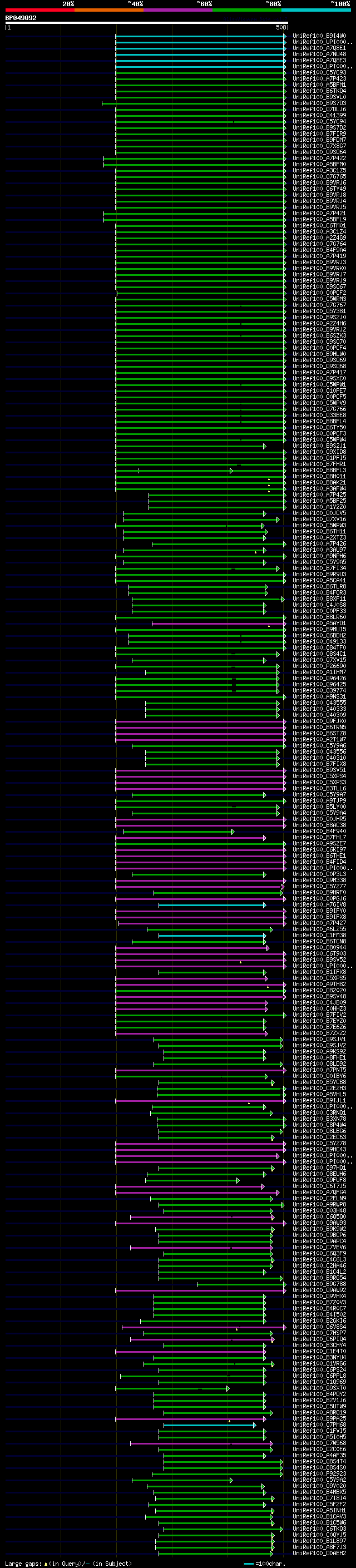Image resolution: width=356 pixels, height=1568 pixels.
Task: Click the red 20% legend segment
Action: pyautogui.click(x=39, y=10)
